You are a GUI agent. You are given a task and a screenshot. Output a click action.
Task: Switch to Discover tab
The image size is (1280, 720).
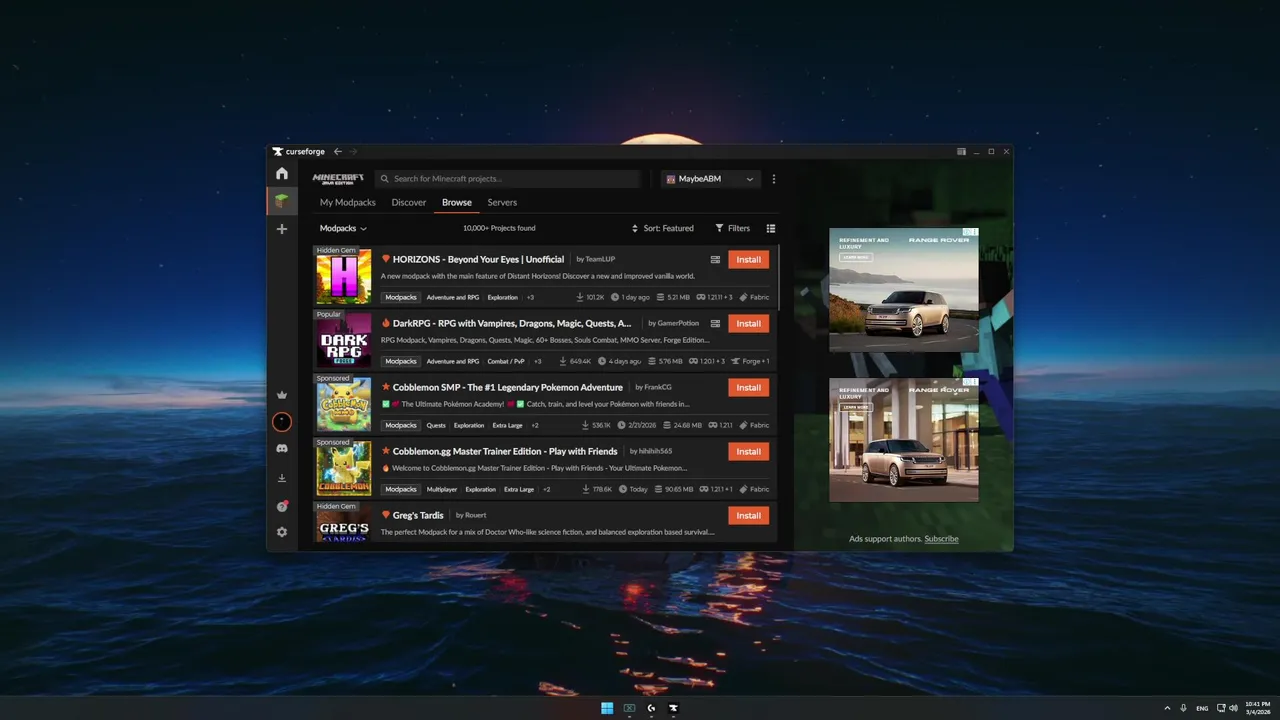click(x=409, y=202)
